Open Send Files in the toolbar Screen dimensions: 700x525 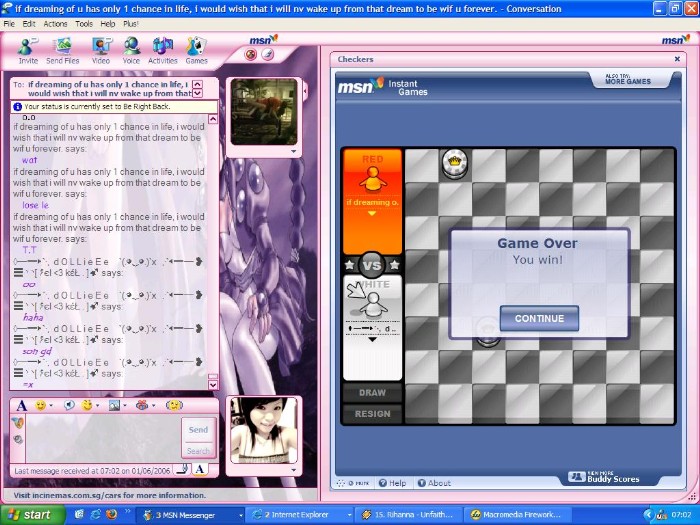[62, 51]
